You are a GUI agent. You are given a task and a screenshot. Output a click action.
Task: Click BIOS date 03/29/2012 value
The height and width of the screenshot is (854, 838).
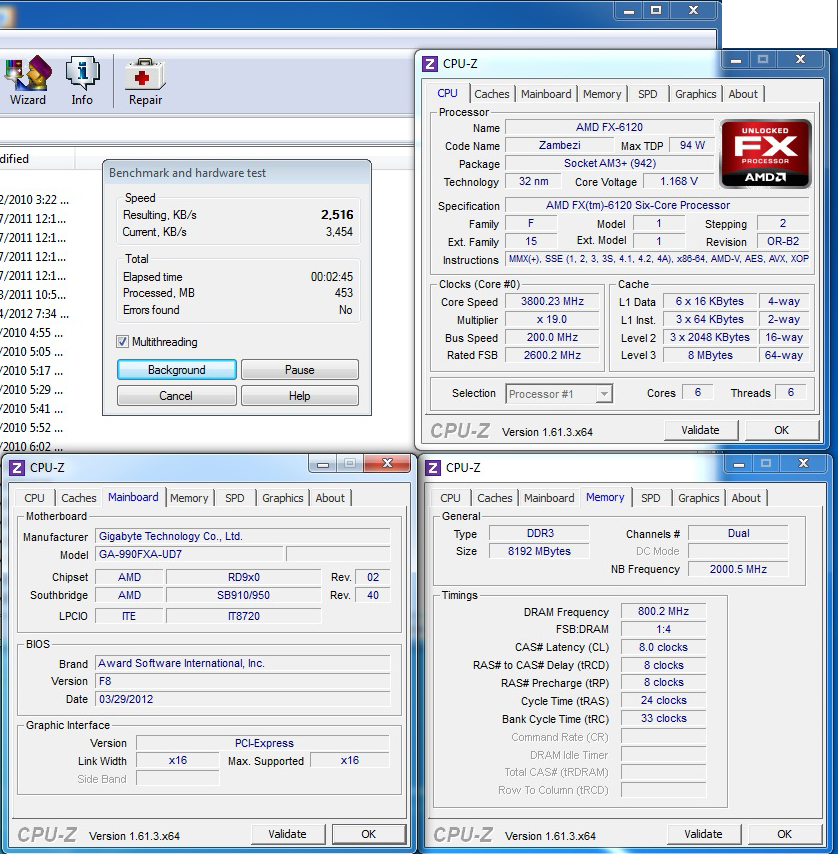click(x=242, y=699)
